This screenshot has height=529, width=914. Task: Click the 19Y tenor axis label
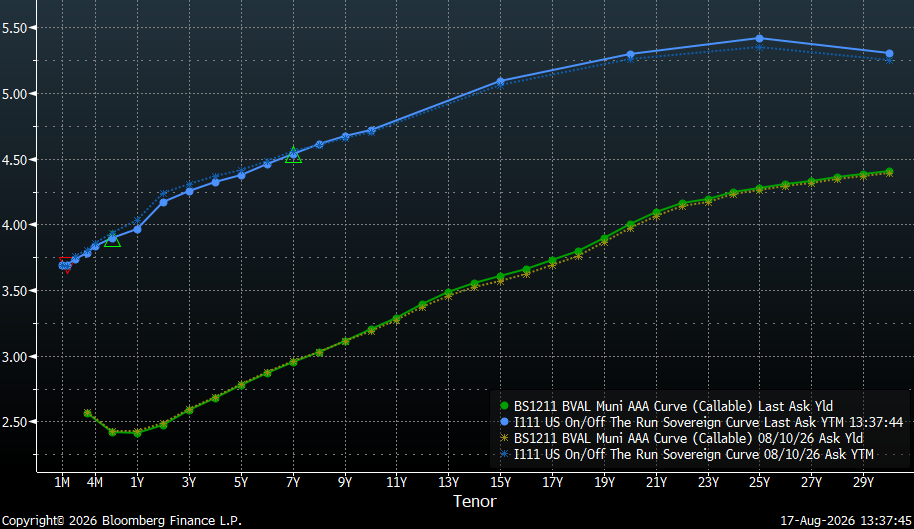pos(604,482)
